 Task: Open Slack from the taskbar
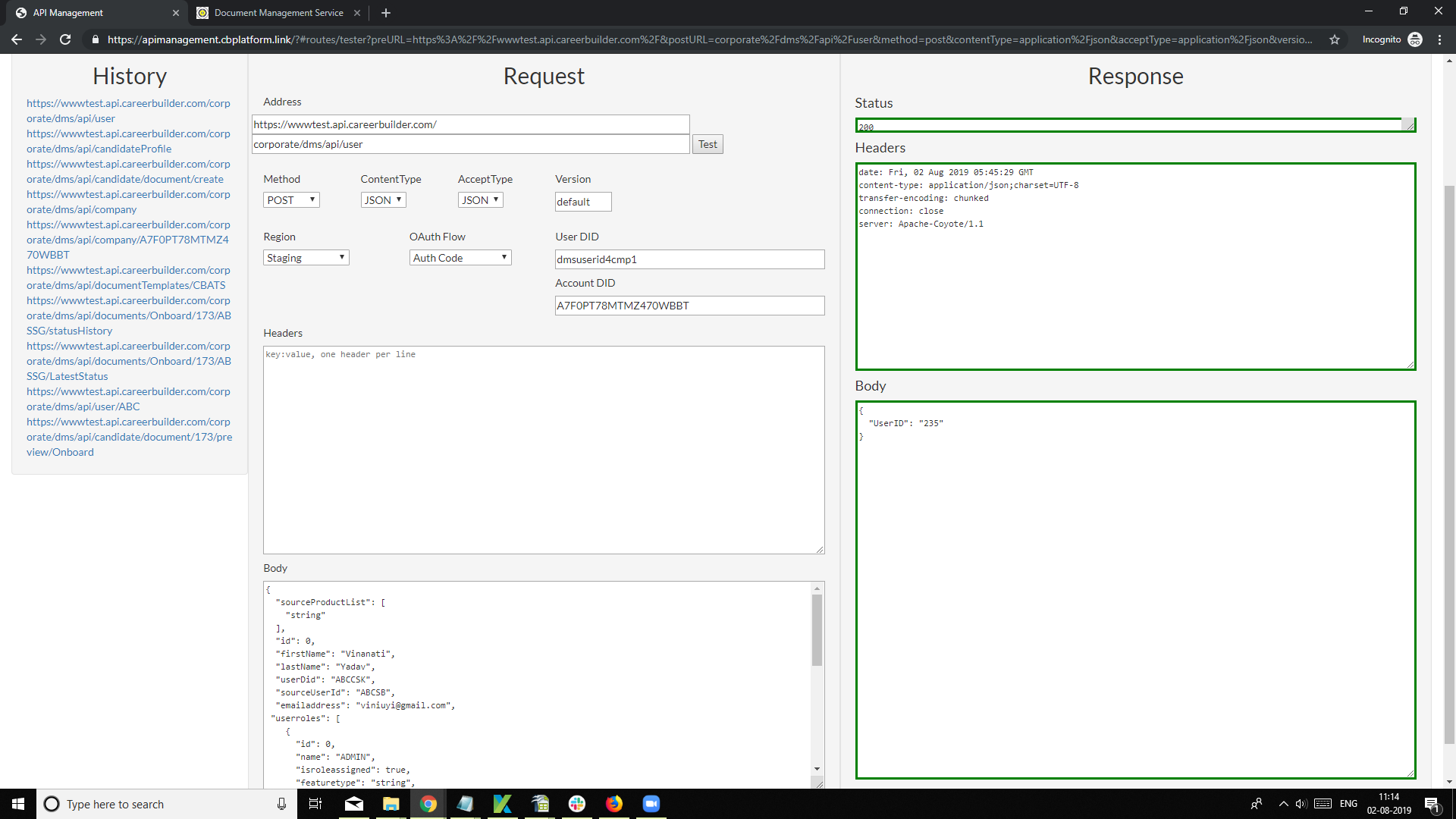click(x=577, y=804)
